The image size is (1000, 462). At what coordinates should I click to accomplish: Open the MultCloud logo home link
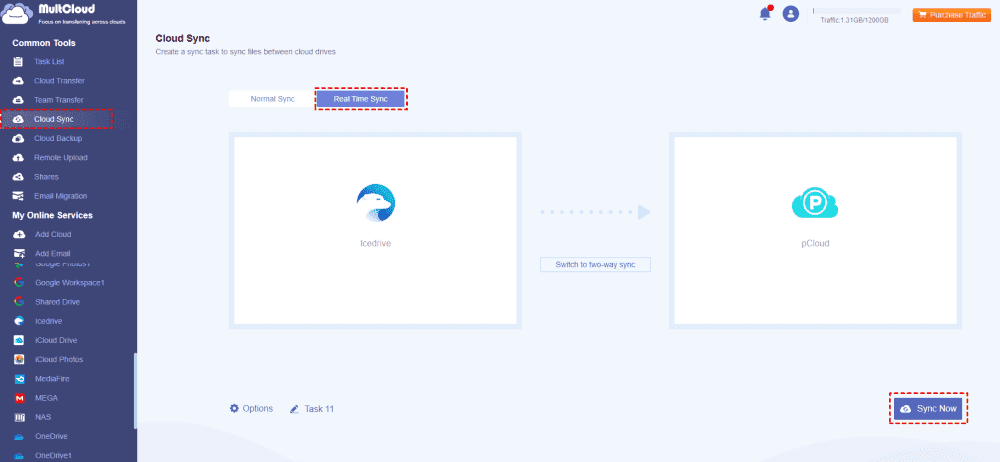click(x=64, y=14)
